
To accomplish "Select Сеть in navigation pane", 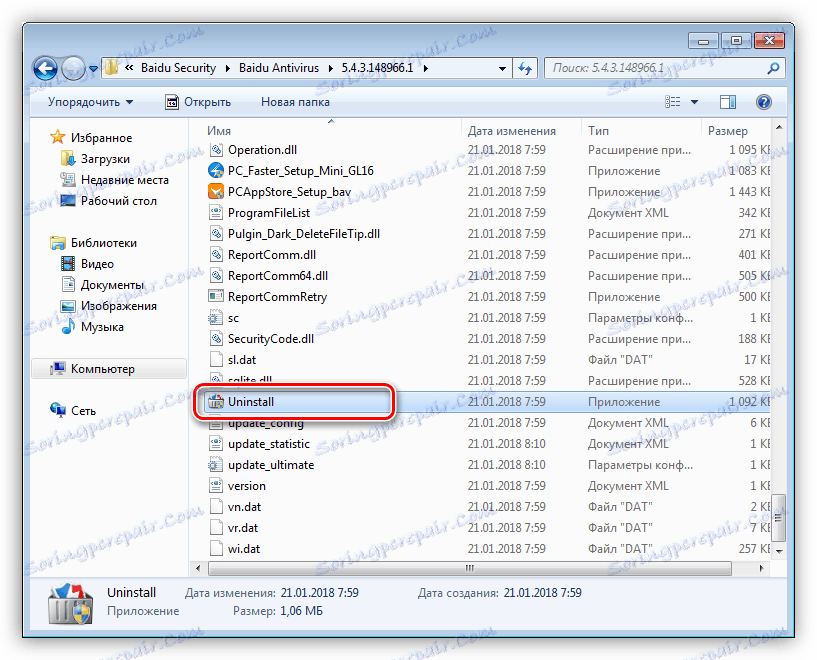I will 83,410.
